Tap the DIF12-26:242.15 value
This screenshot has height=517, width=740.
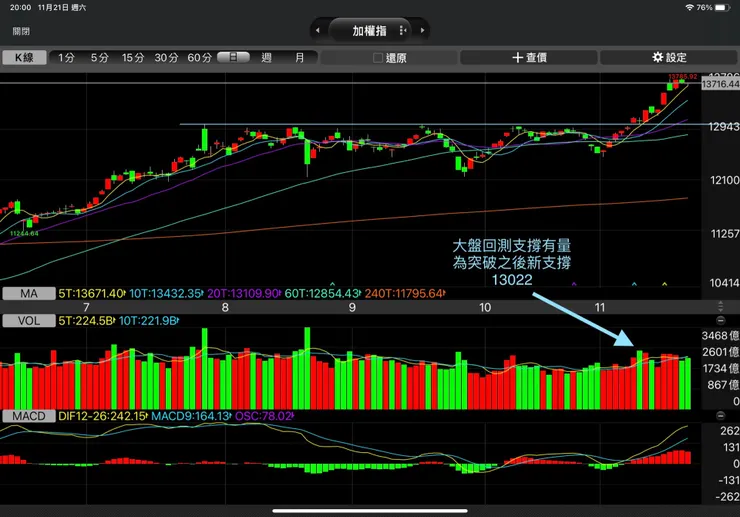[x=103, y=416]
